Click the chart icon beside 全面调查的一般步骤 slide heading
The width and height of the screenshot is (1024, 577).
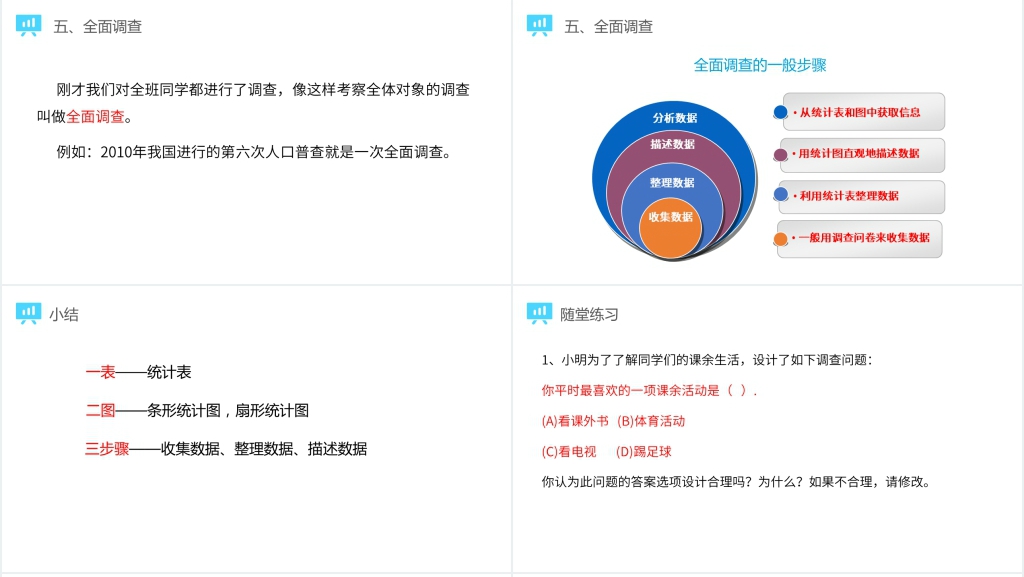pyautogui.click(x=539, y=25)
